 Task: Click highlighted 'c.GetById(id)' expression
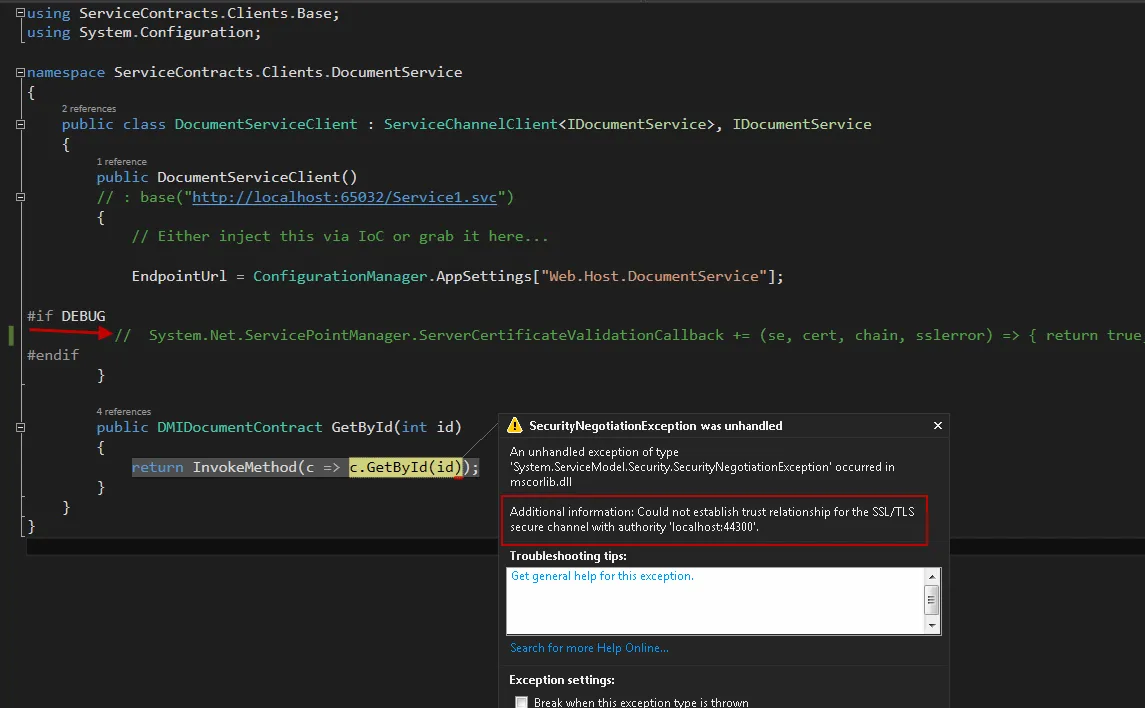tap(406, 467)
